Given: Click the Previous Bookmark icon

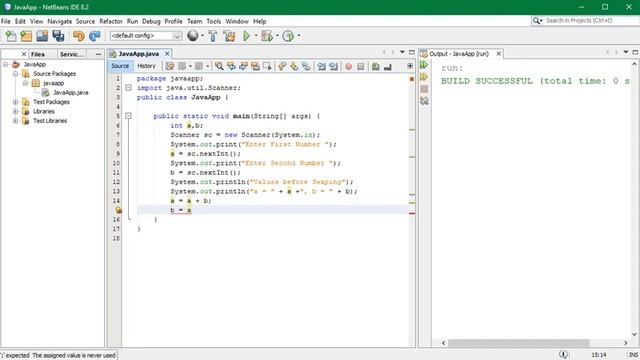Looking at the screenshot, I should pos(282,66).
